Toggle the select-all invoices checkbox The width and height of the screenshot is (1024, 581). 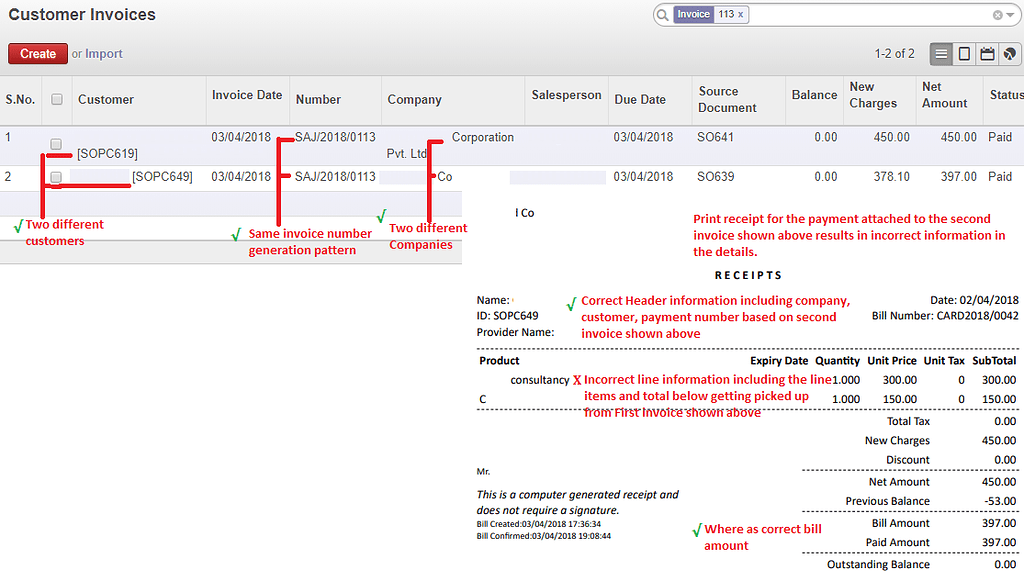point(56,99)
